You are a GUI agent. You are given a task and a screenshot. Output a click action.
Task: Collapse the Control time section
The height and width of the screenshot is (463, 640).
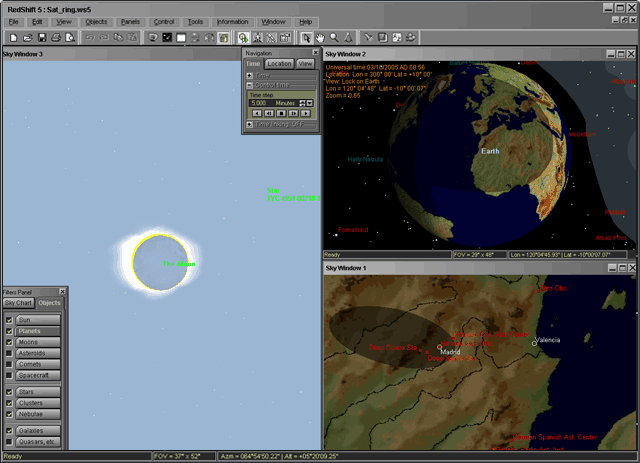coord(249,85)
